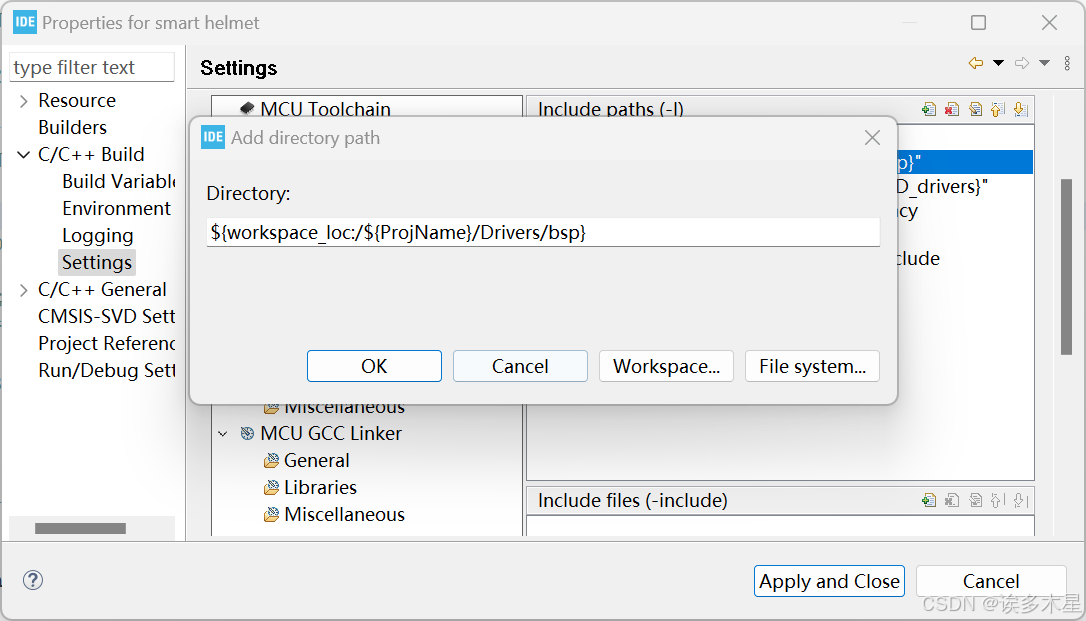The width and height of the screenshot is (1086, 621).
Task: Expand the Resource tree node
Action: 24,101
